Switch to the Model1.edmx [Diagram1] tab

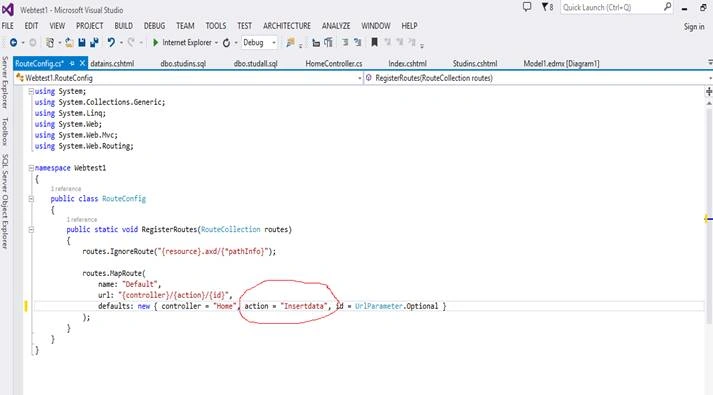pos(561,64)
